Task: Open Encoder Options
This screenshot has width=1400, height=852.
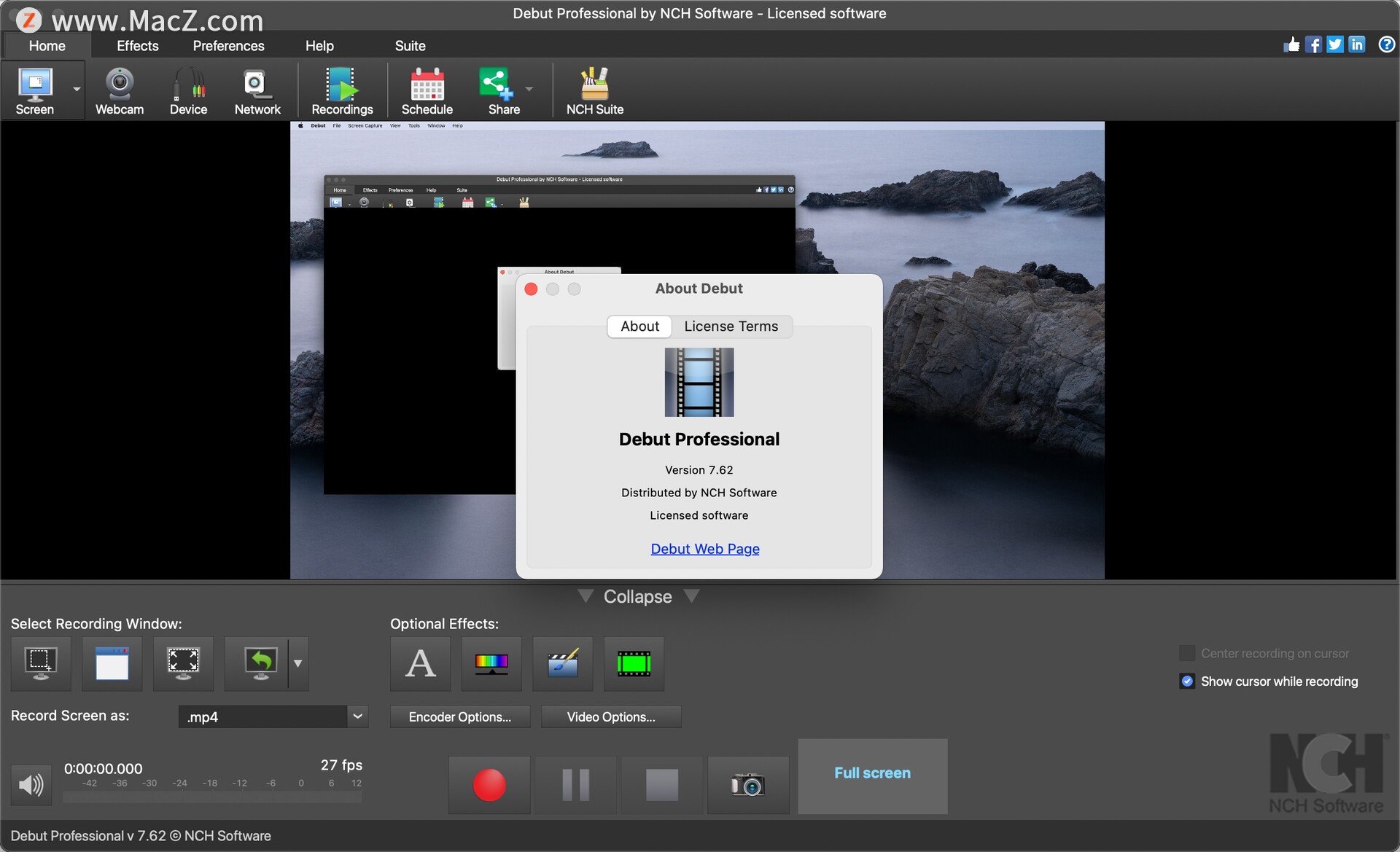Action: 460,717
